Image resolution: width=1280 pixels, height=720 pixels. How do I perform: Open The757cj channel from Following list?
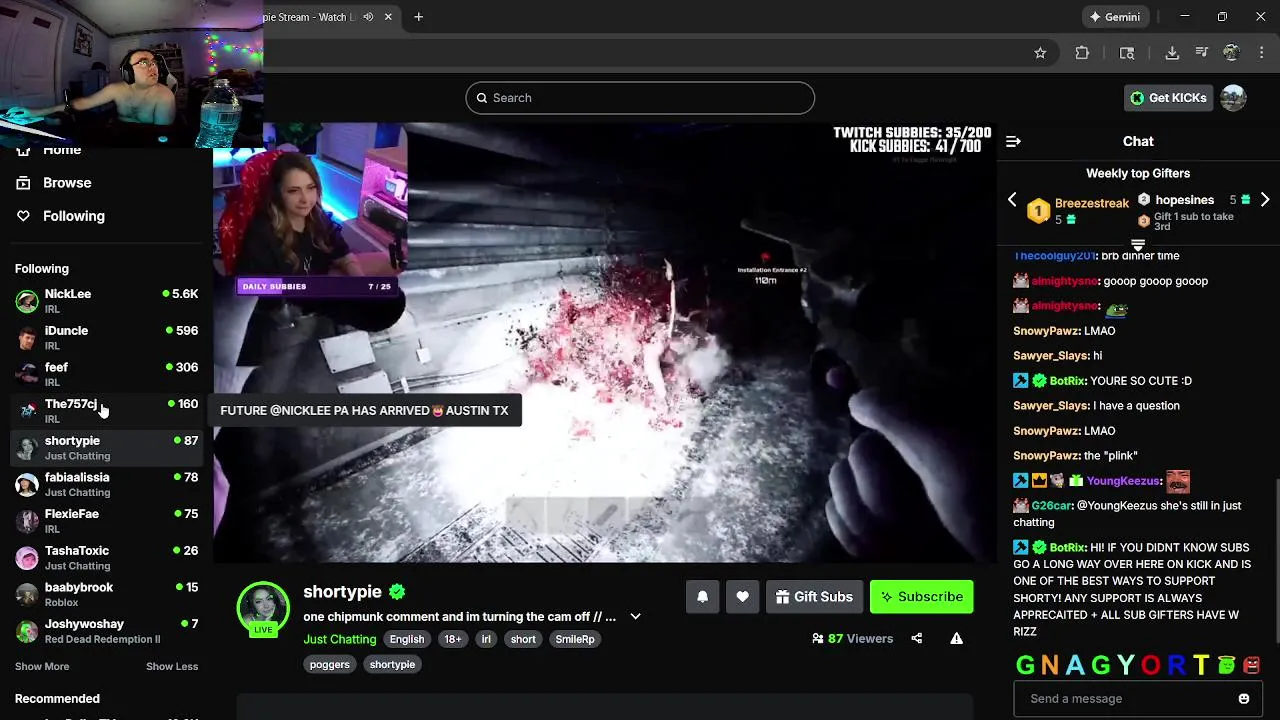tap(106, 410)
